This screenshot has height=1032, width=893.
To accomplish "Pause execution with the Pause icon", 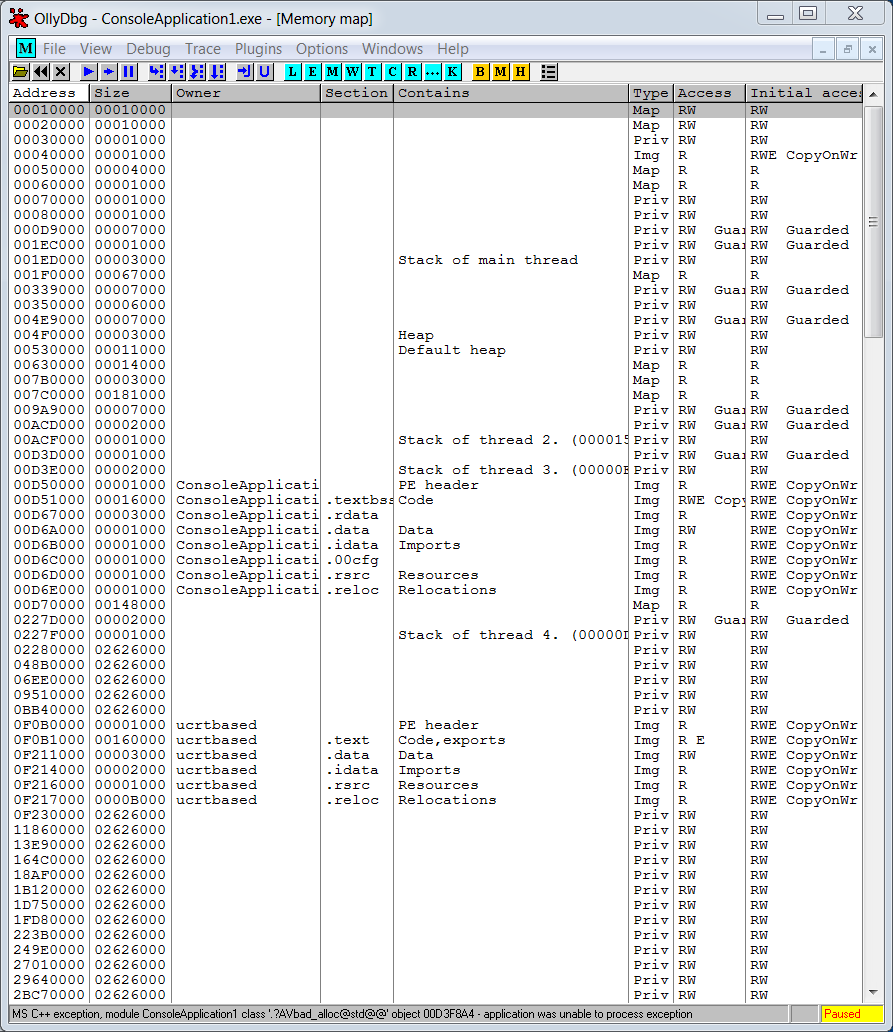I will click(128, 72).
